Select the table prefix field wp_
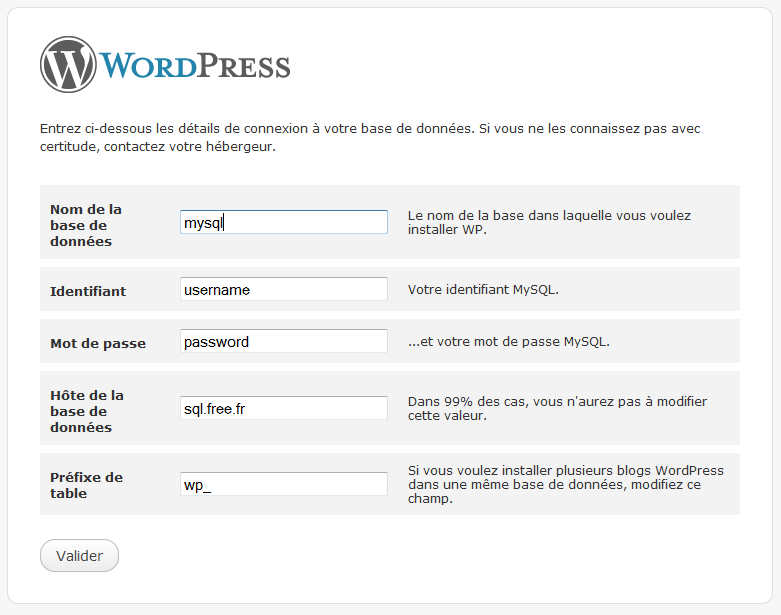 point(283,484)
